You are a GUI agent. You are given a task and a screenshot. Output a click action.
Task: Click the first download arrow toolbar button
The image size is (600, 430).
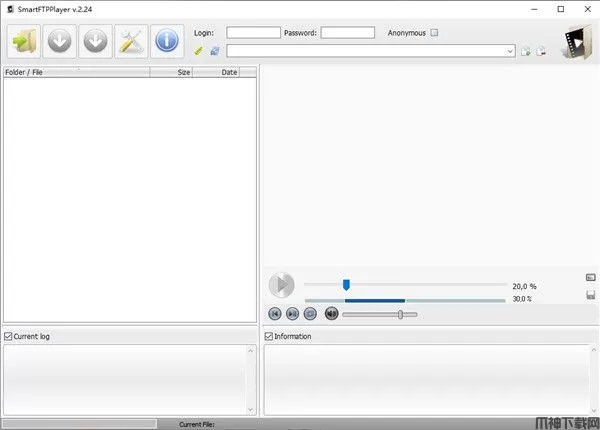pyautogui.click(x=59, y=41)
